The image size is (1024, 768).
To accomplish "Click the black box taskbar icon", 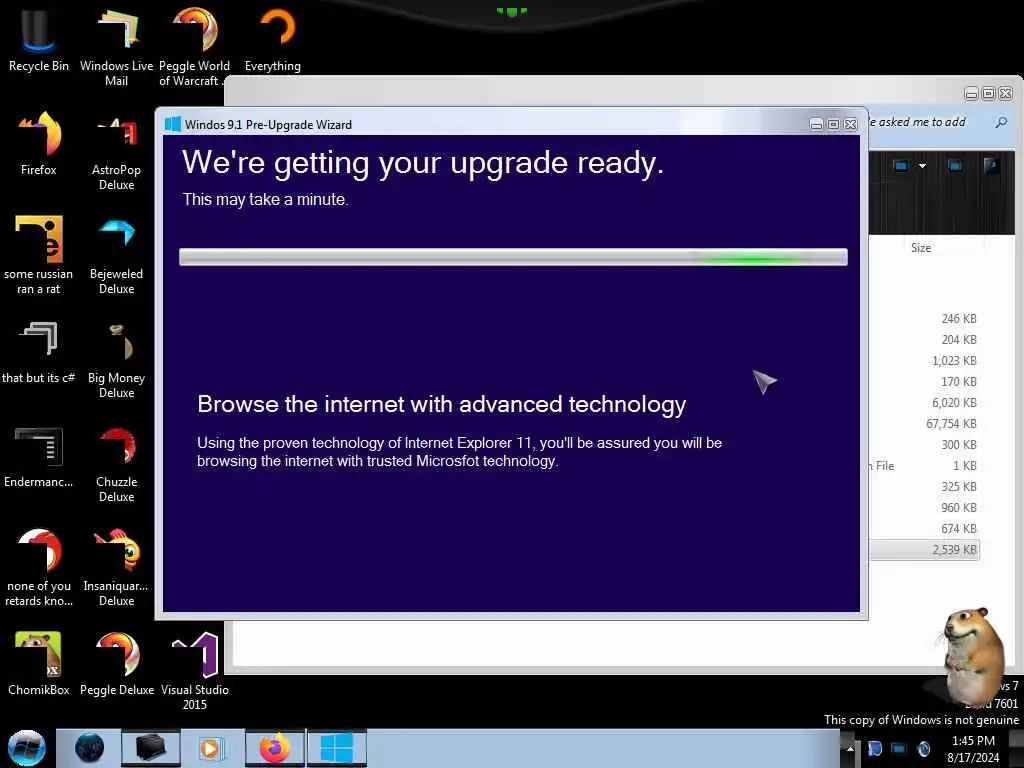I will (x=150, y=748).
